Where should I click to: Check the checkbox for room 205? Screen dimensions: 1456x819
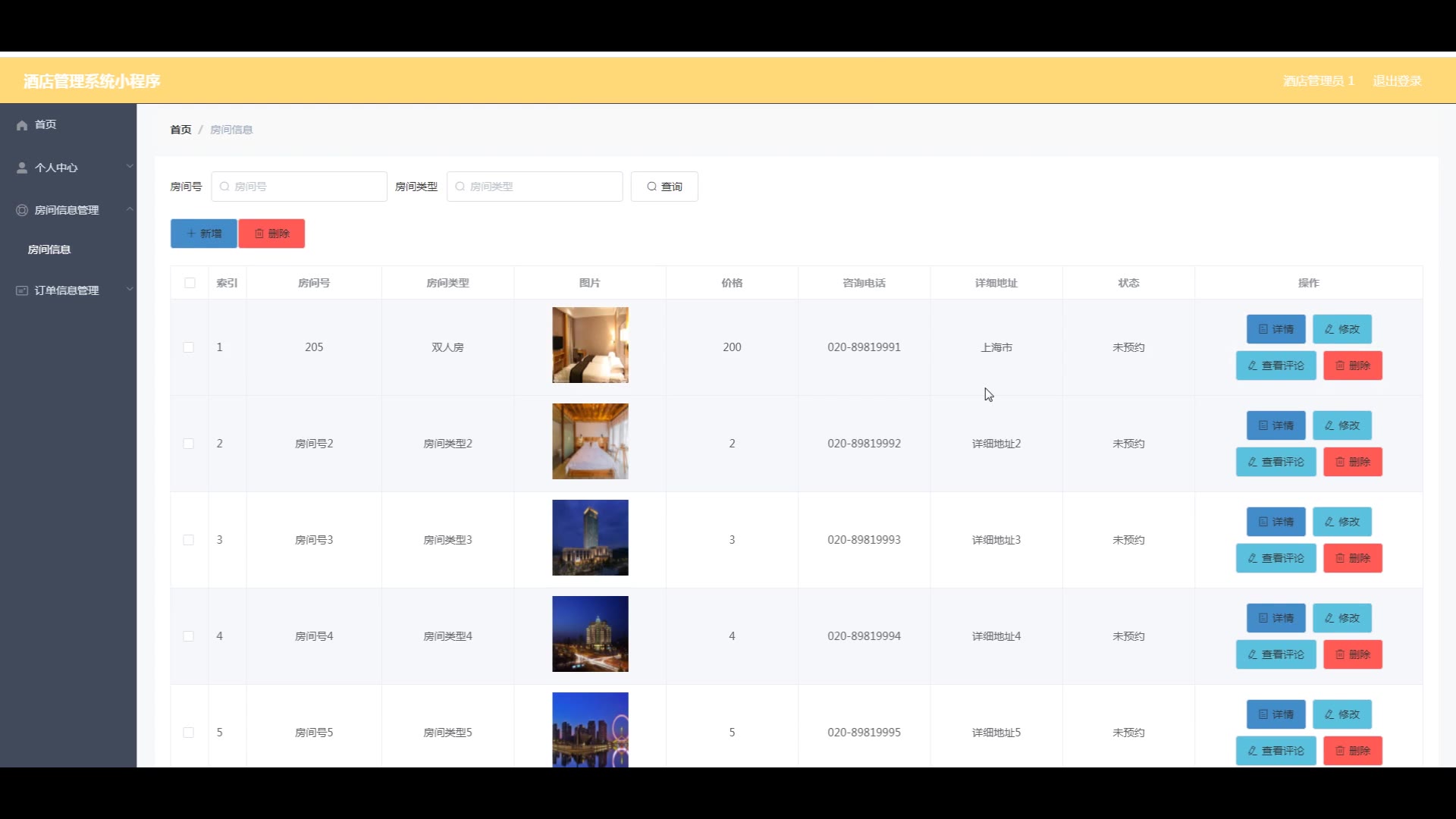189,347
